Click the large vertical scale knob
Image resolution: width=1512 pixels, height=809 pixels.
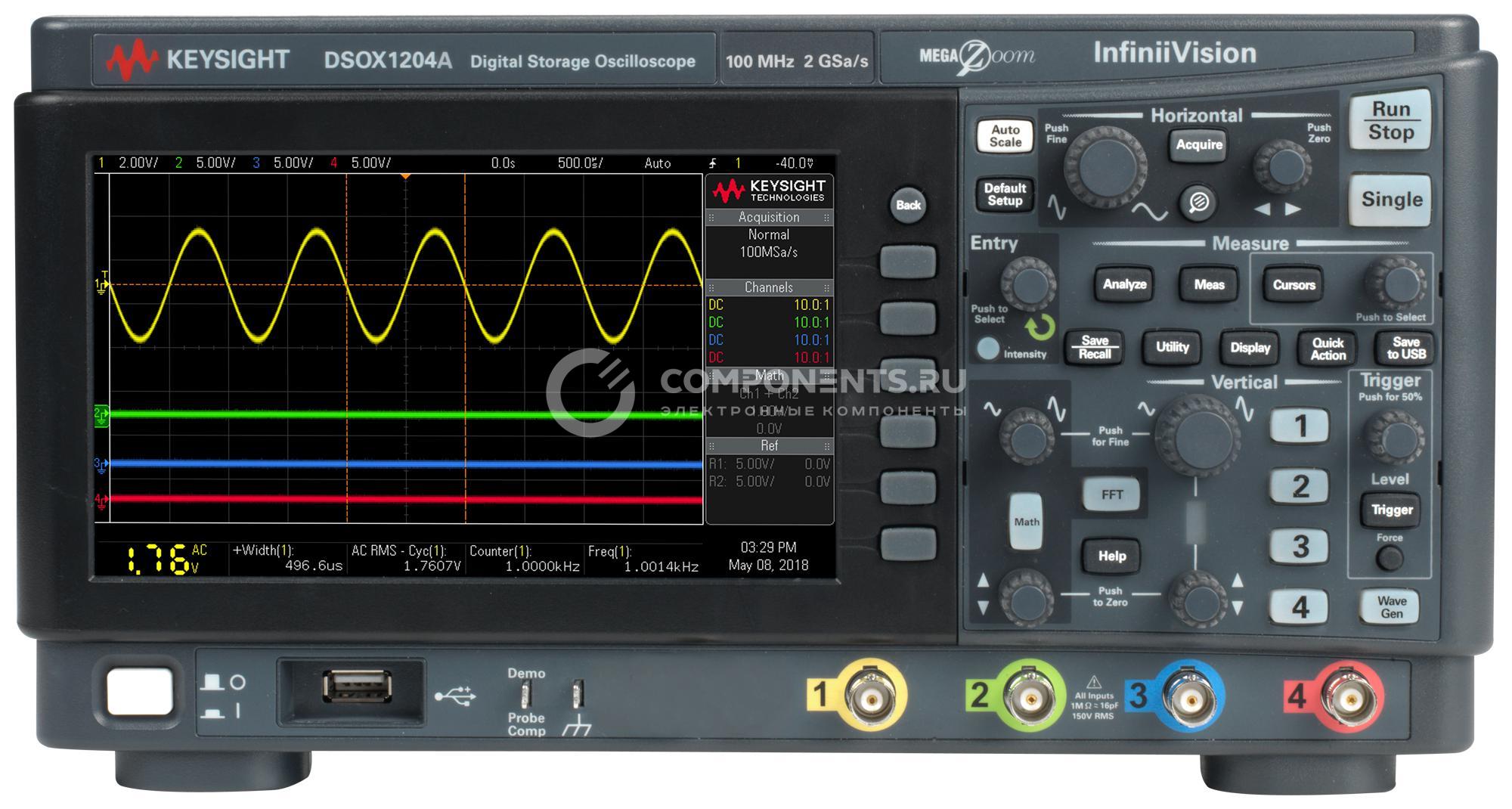point(1198,435)
